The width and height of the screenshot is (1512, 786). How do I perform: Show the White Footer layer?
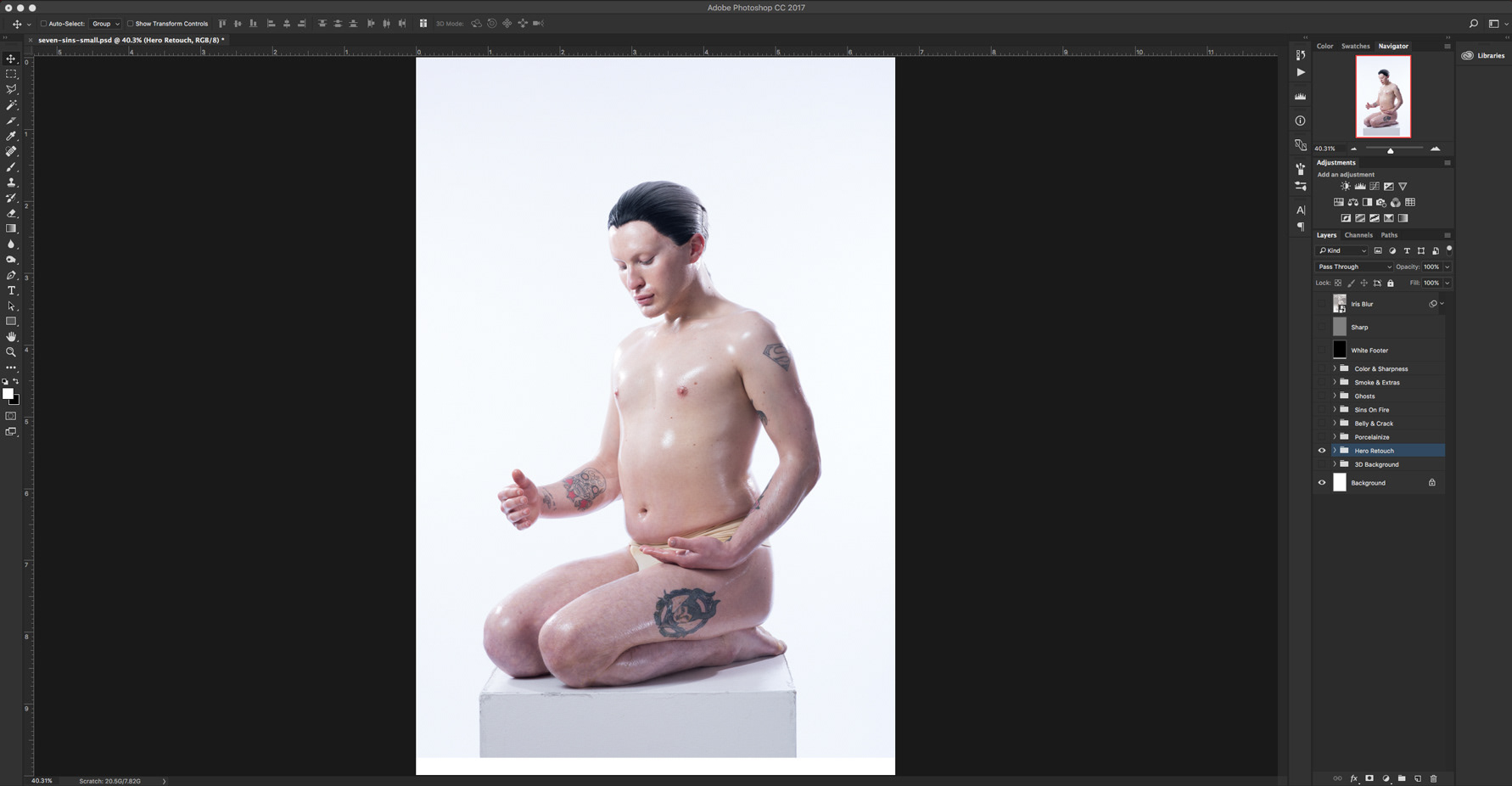[x=1322, y=351]
